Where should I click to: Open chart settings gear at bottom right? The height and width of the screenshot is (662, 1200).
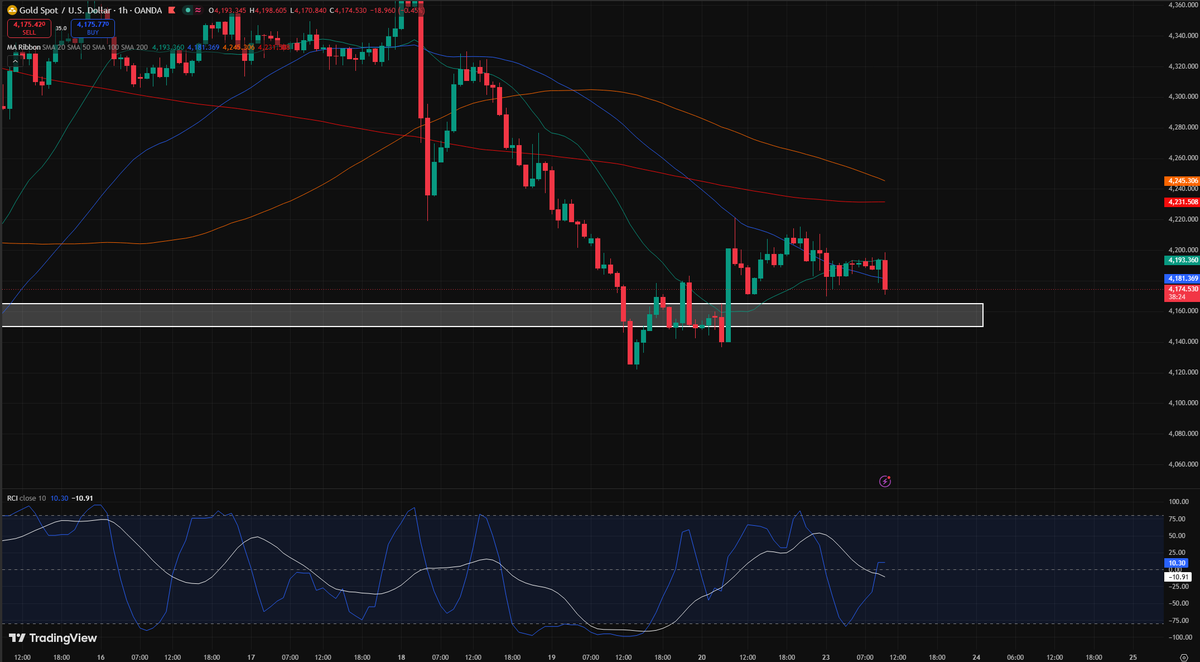[x=1183, y=655]
